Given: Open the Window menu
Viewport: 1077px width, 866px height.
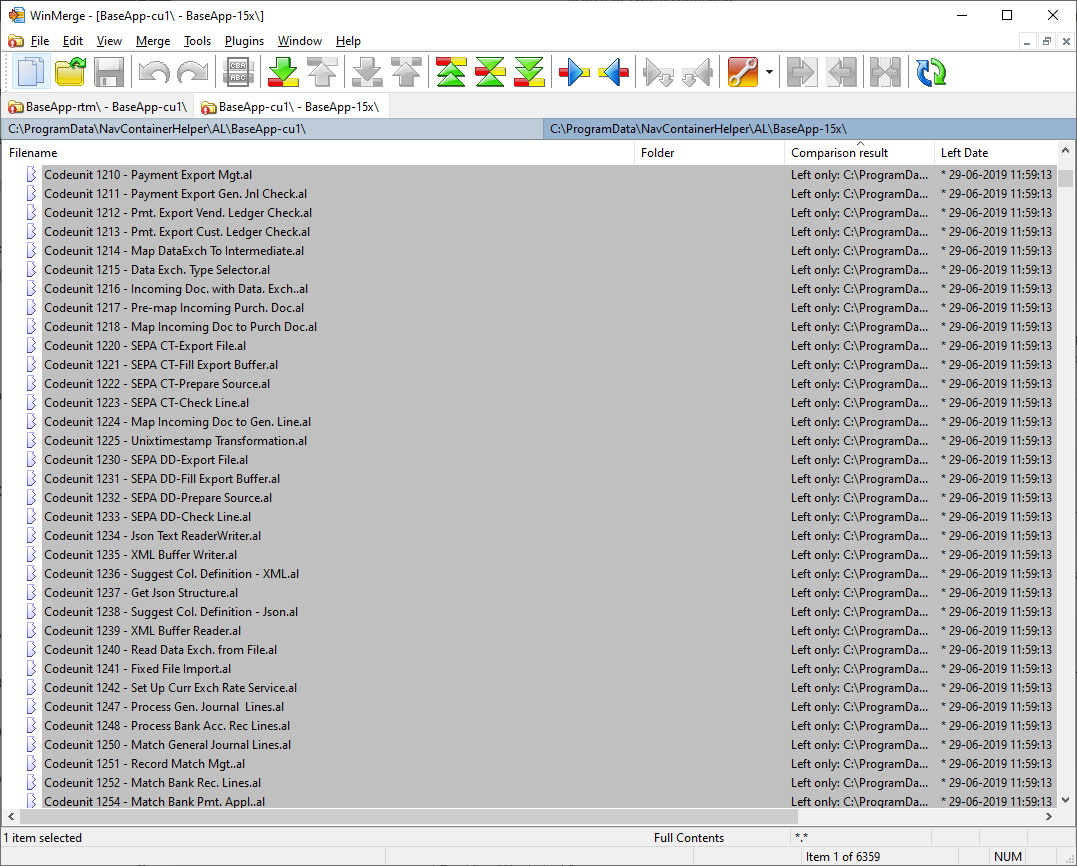Looking at the screenshot, I should tap(299, 41).
